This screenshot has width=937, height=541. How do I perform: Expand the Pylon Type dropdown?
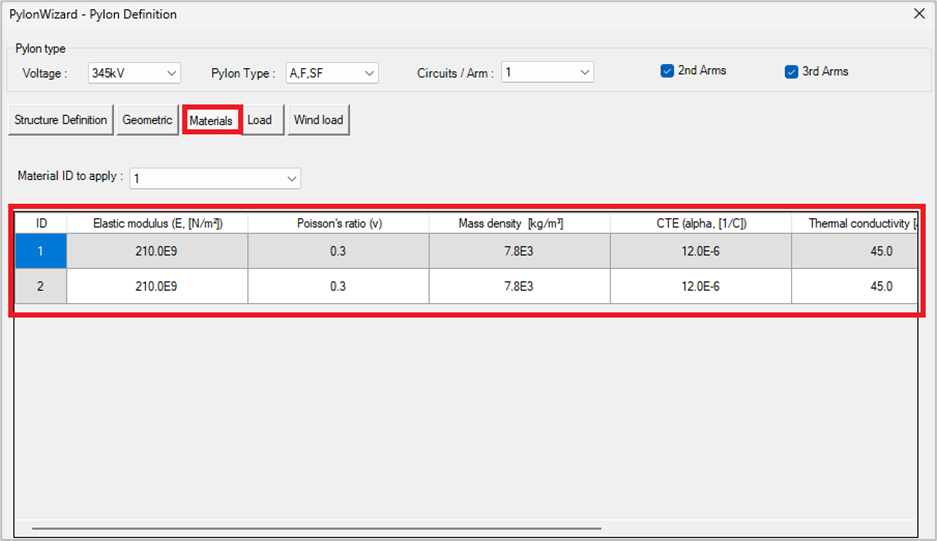tap(332, 73)
